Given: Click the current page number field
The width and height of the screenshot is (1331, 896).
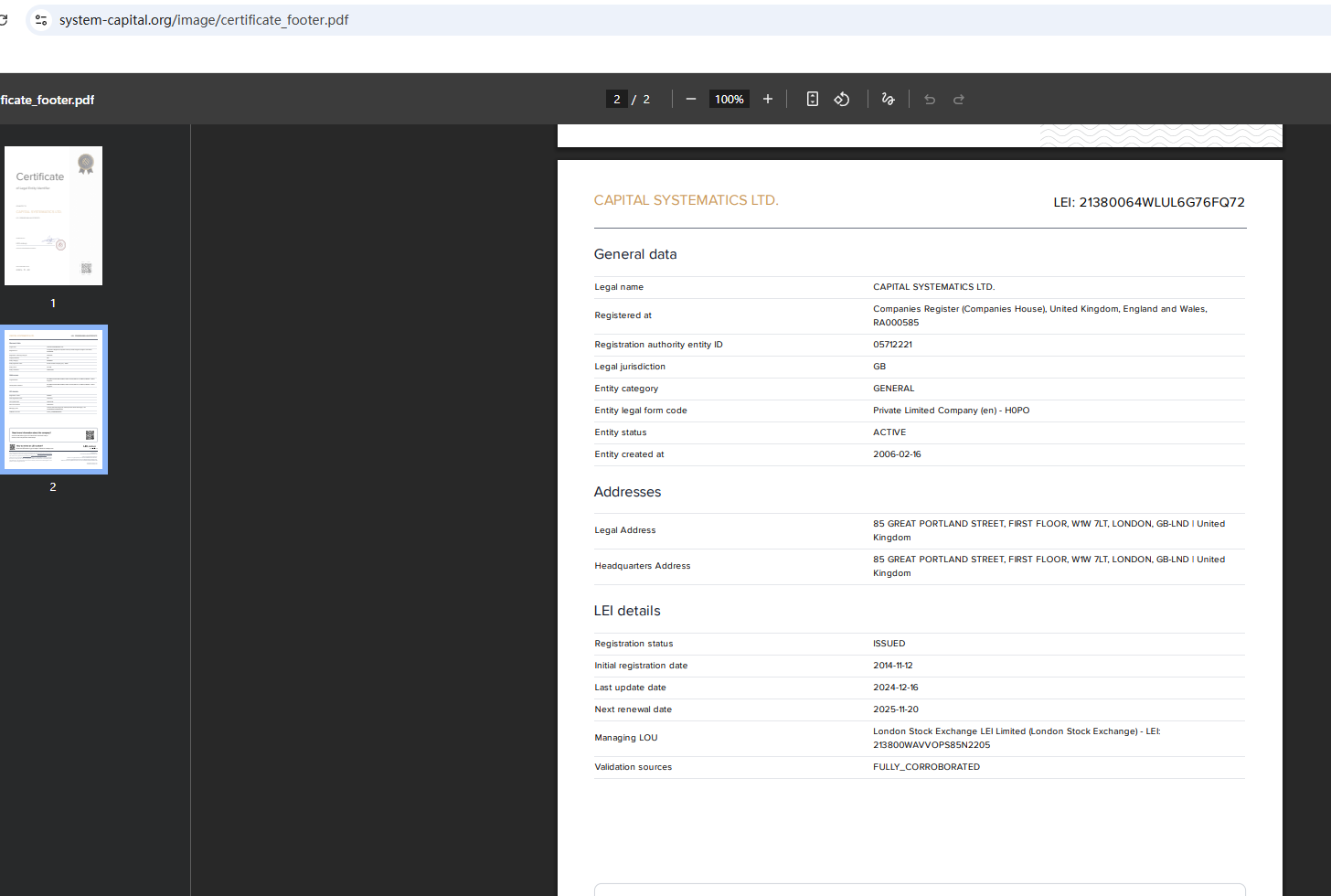Looking at the screenshot, I should click(x=617, y=99).
